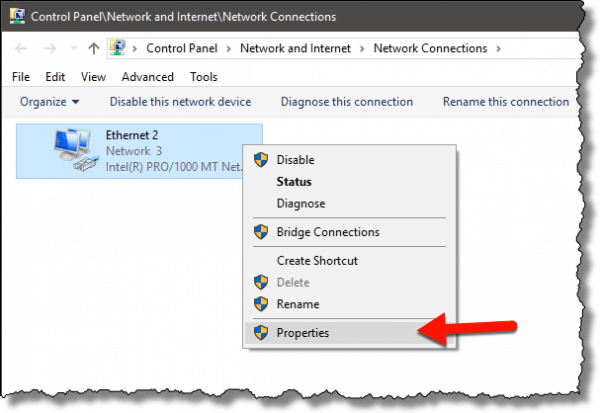Open the recent locations dropdown arrow
The image size is (600, 413).
(73, 49)
